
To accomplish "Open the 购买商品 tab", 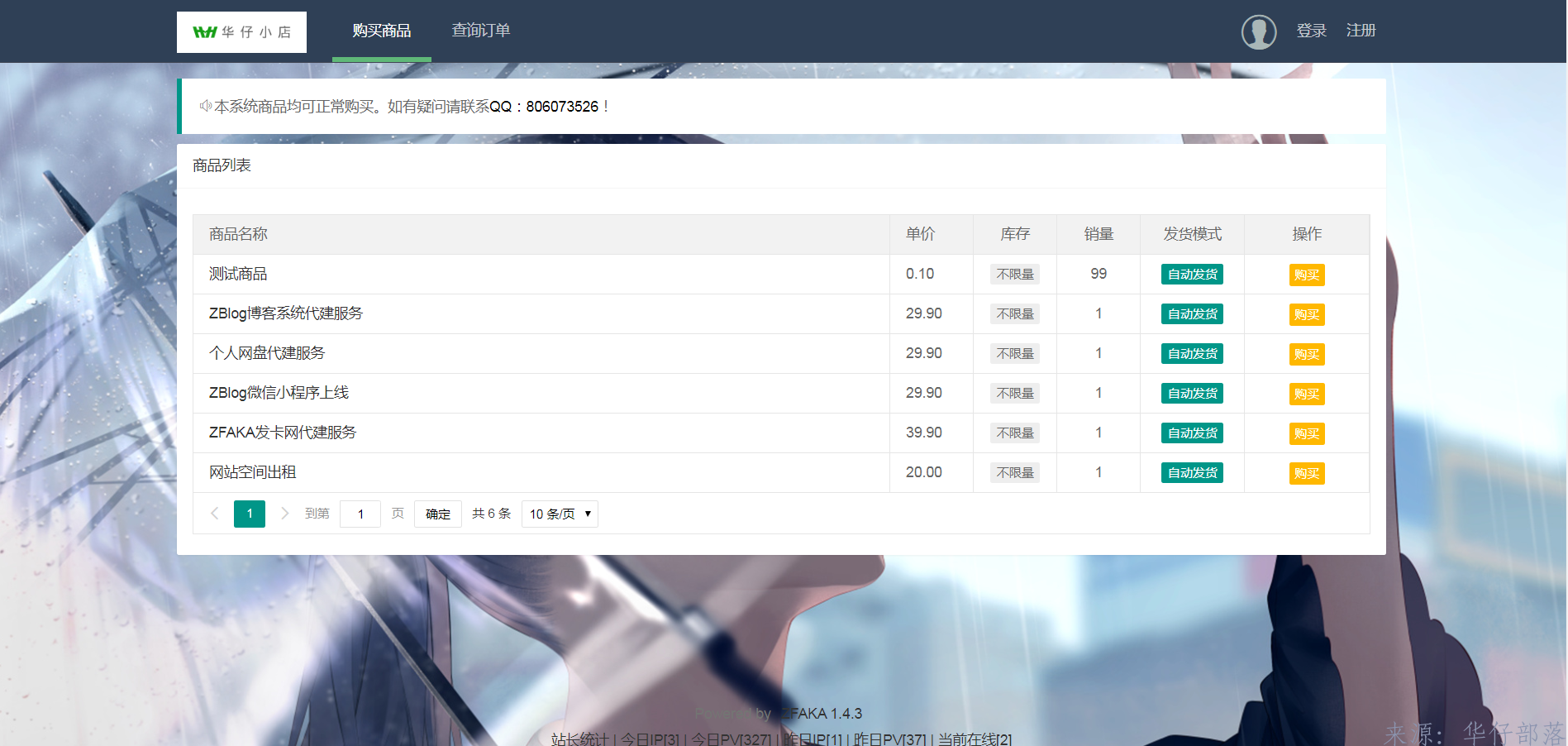I will [x=382, y=31].
